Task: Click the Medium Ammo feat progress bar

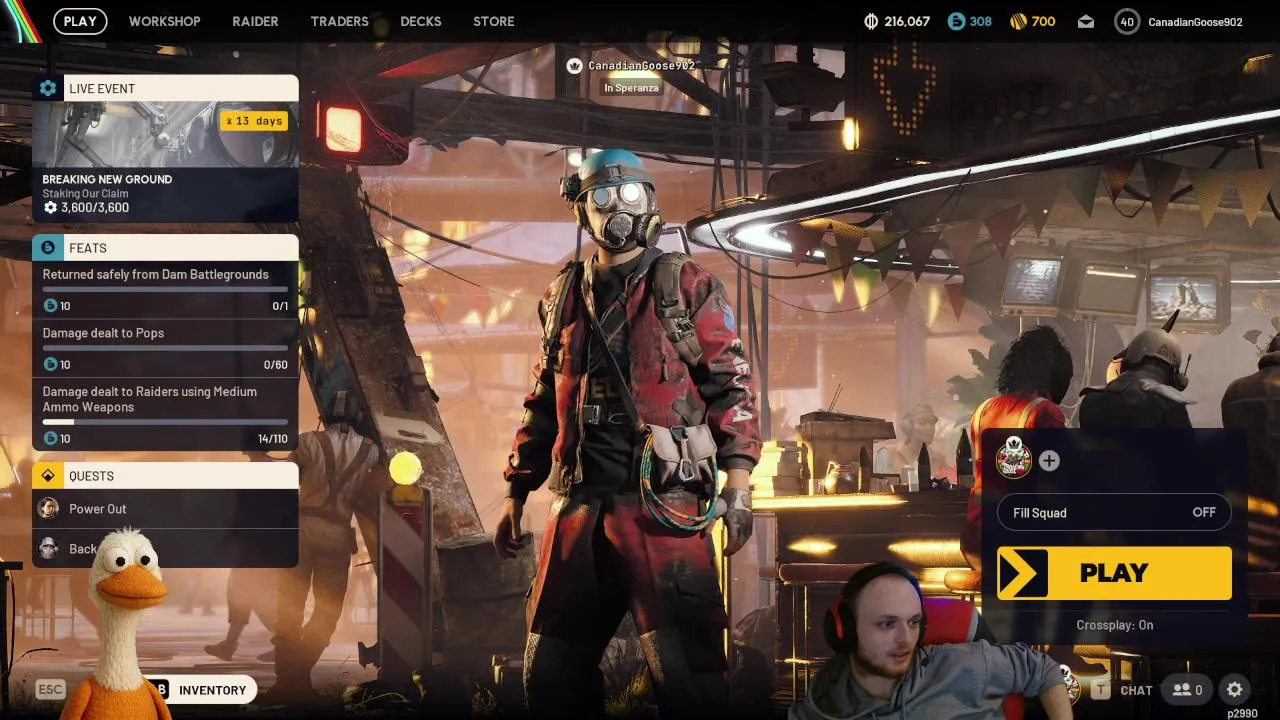Action: (x=165, y=422)
